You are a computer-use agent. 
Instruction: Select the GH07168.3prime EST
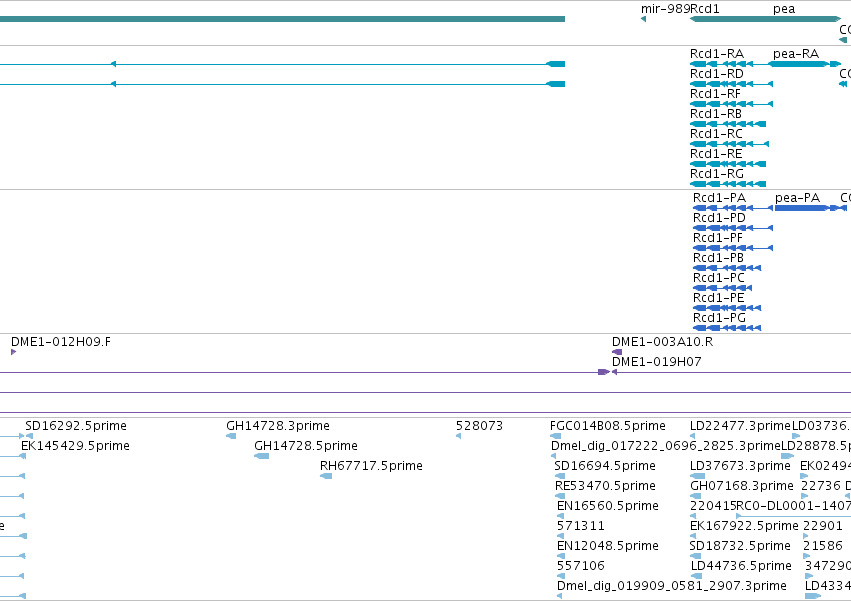[742, 486]
